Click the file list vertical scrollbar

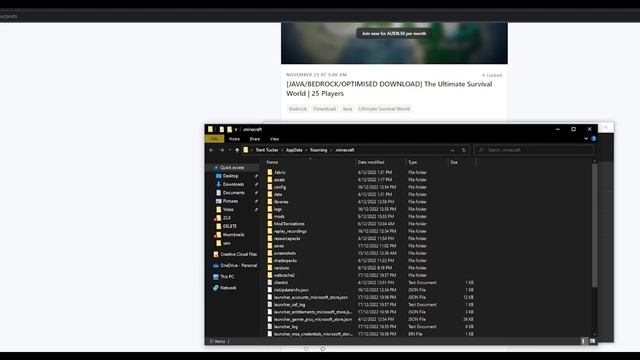coord(594,226)
